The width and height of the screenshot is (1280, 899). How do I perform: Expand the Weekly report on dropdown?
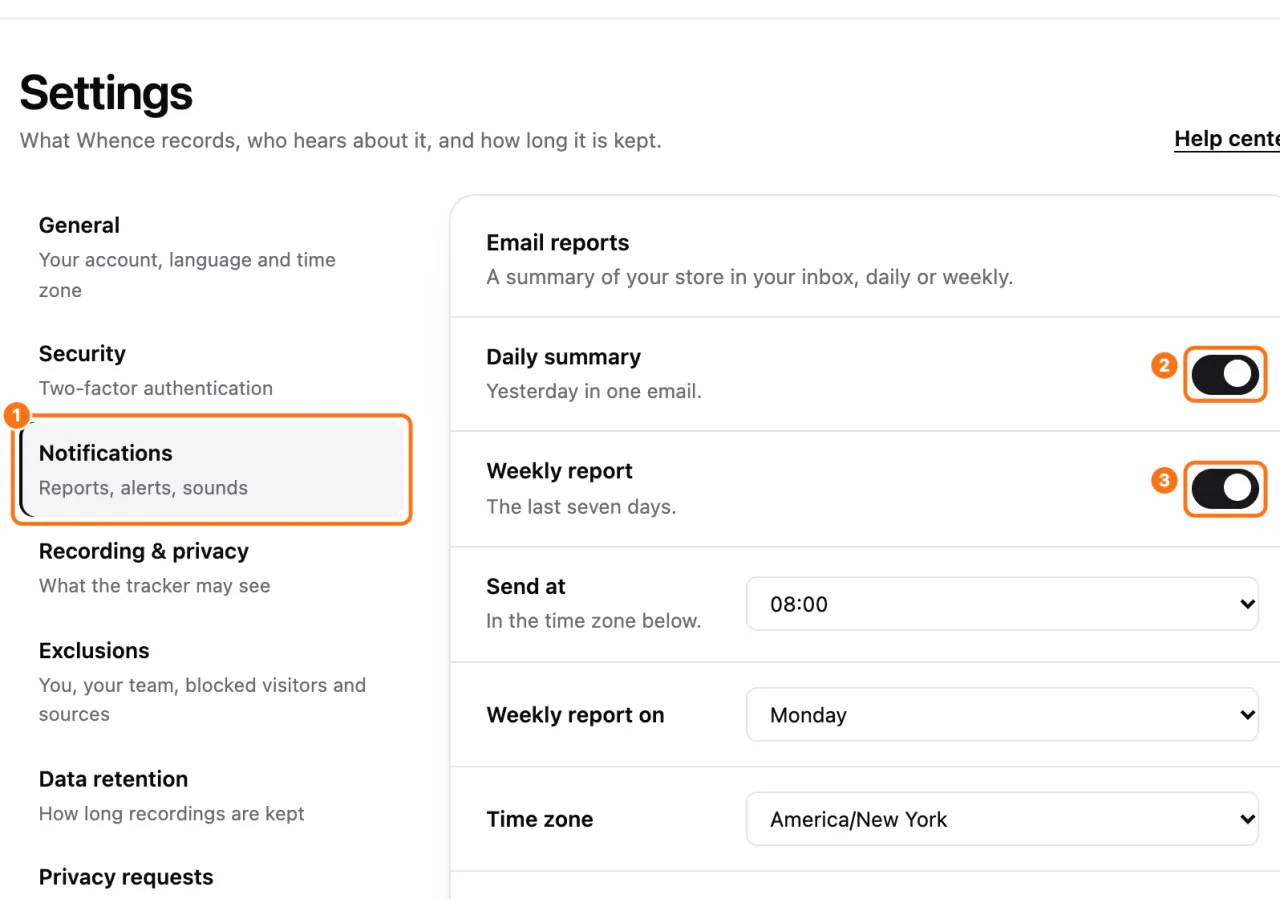point(1002,715)
